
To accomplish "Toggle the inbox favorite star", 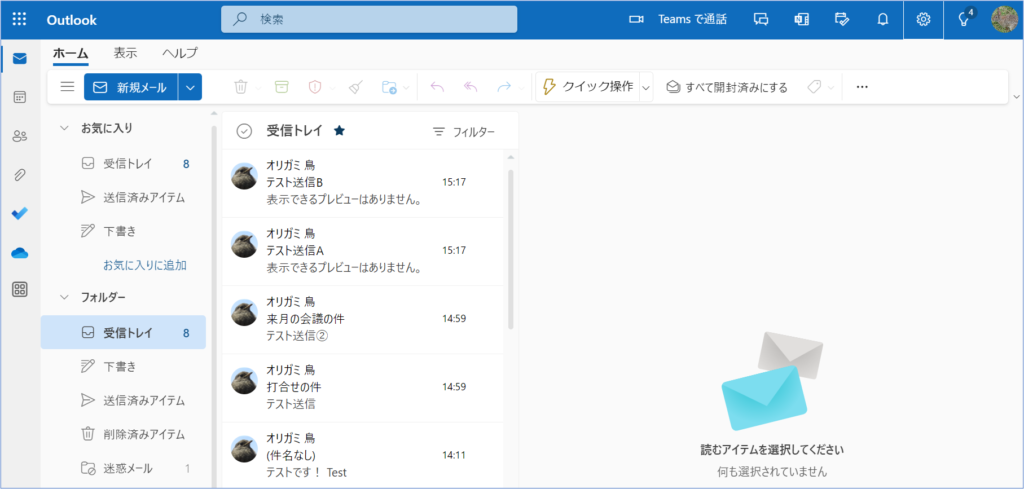I will point(339,131).
